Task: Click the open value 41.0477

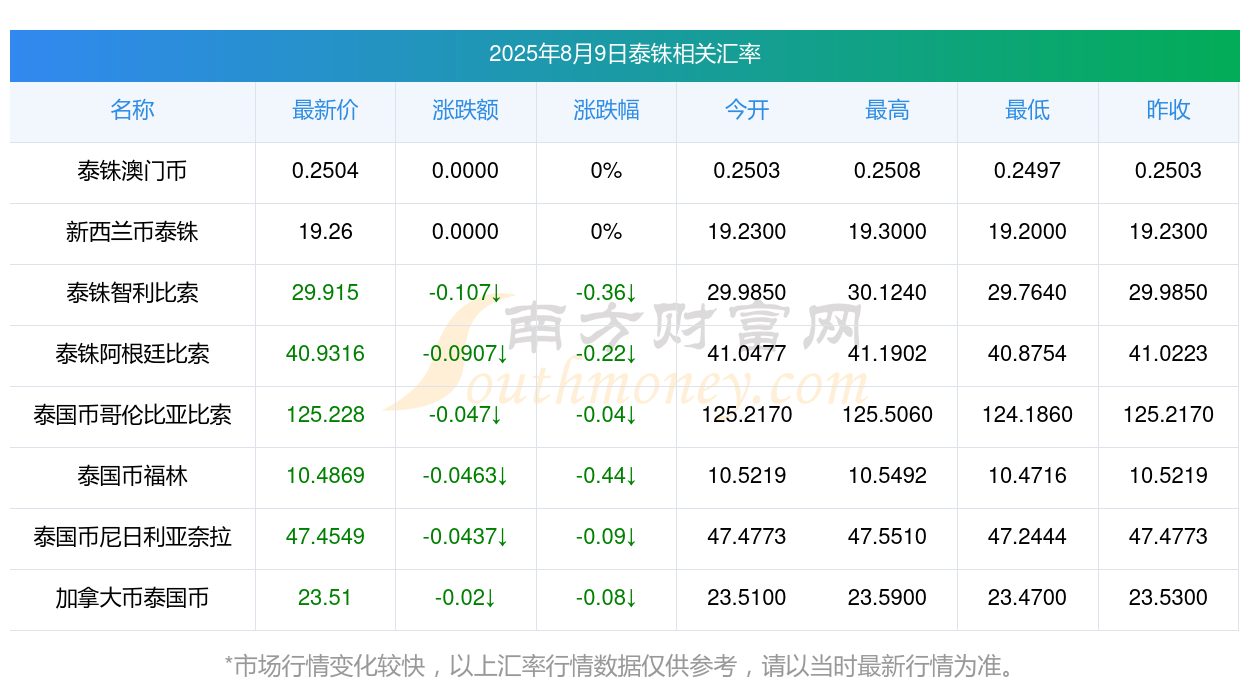Action: point(747,354)
